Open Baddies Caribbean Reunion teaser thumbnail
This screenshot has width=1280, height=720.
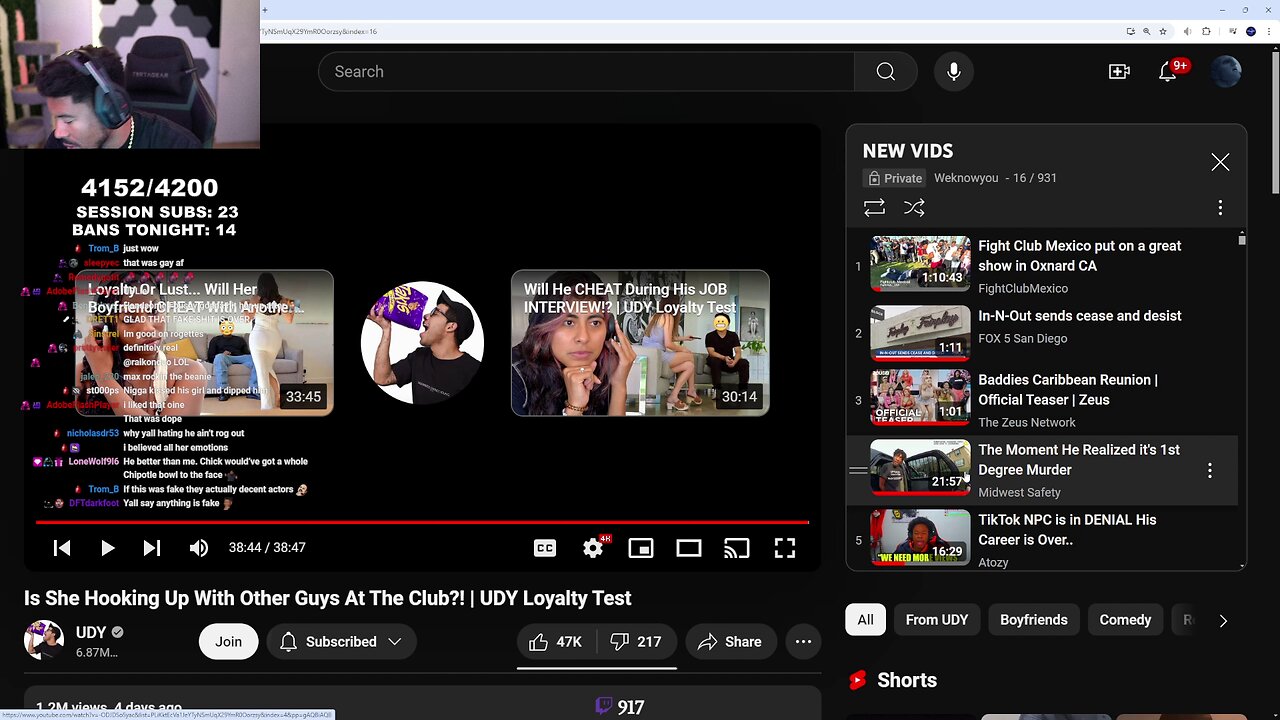(x=920, y=397)
